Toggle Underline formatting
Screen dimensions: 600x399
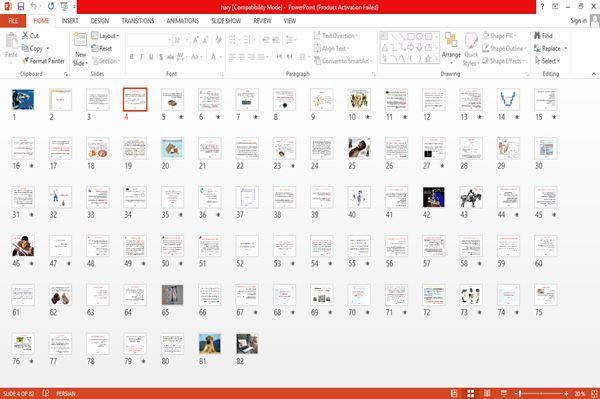pyautogui.click(x=151, y=57)
